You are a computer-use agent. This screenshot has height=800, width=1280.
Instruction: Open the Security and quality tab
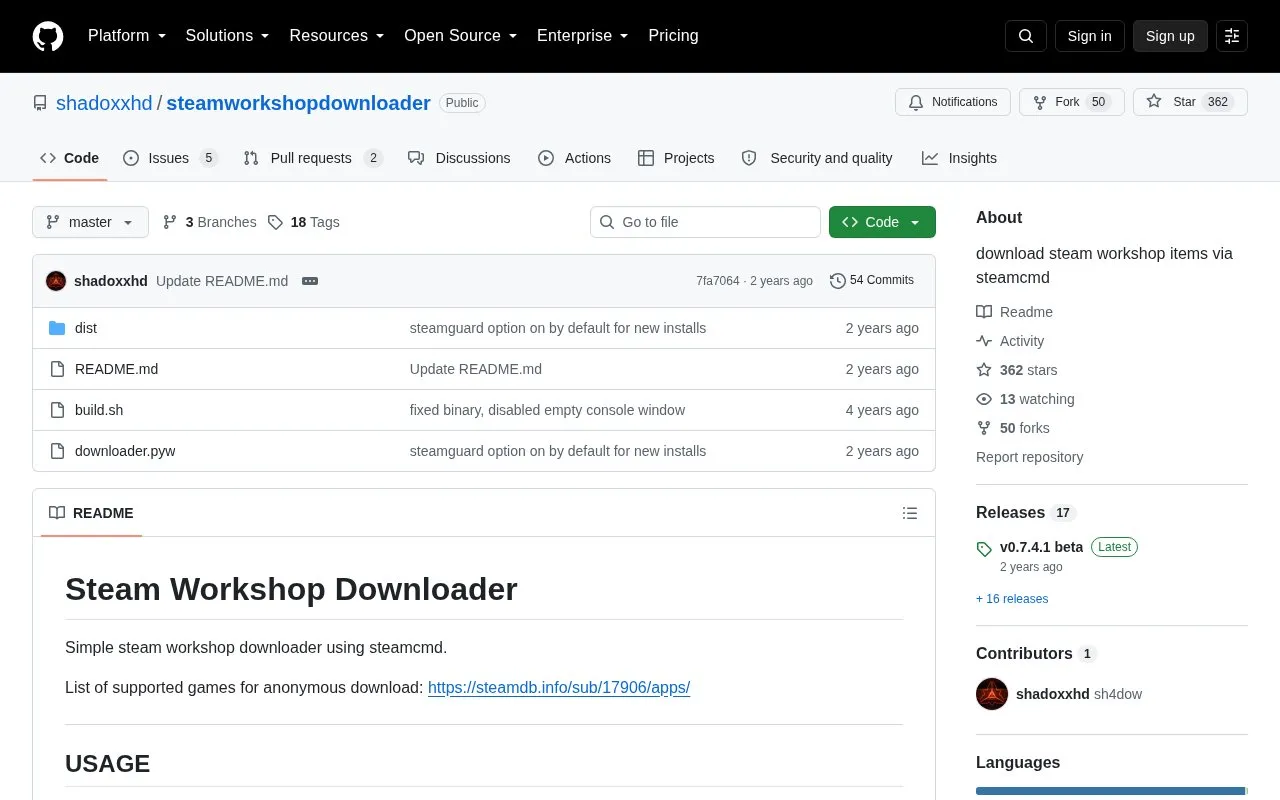coord(817,158)
